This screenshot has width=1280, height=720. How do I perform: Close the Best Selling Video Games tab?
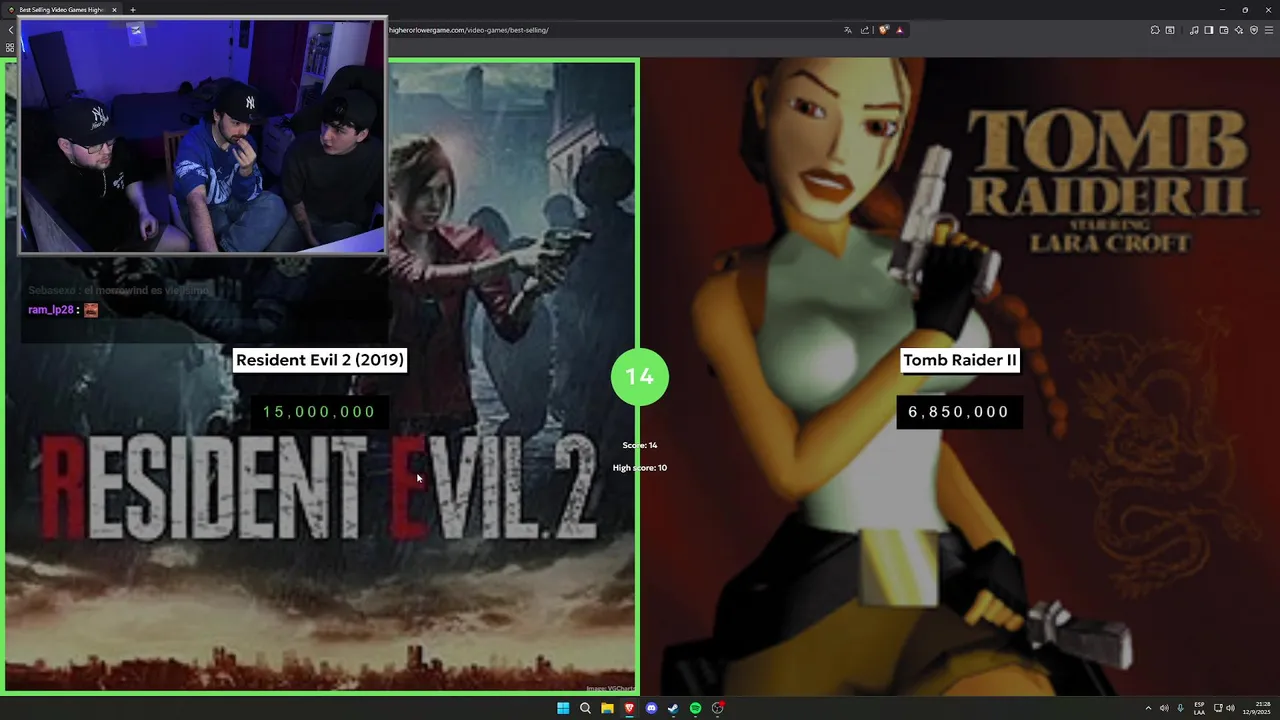tap(114, 10)
